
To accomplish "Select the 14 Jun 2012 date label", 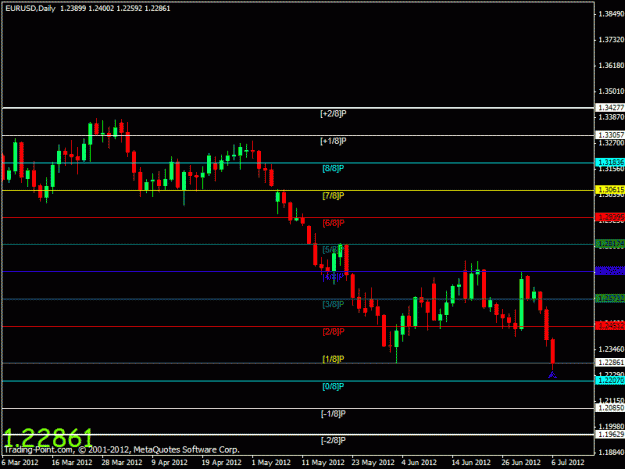I will pos(471,462).
